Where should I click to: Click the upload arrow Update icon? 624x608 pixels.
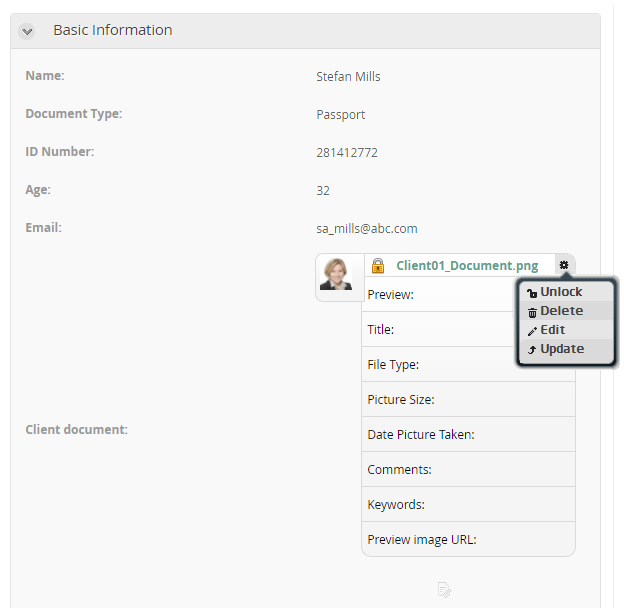tap(532, 350)
